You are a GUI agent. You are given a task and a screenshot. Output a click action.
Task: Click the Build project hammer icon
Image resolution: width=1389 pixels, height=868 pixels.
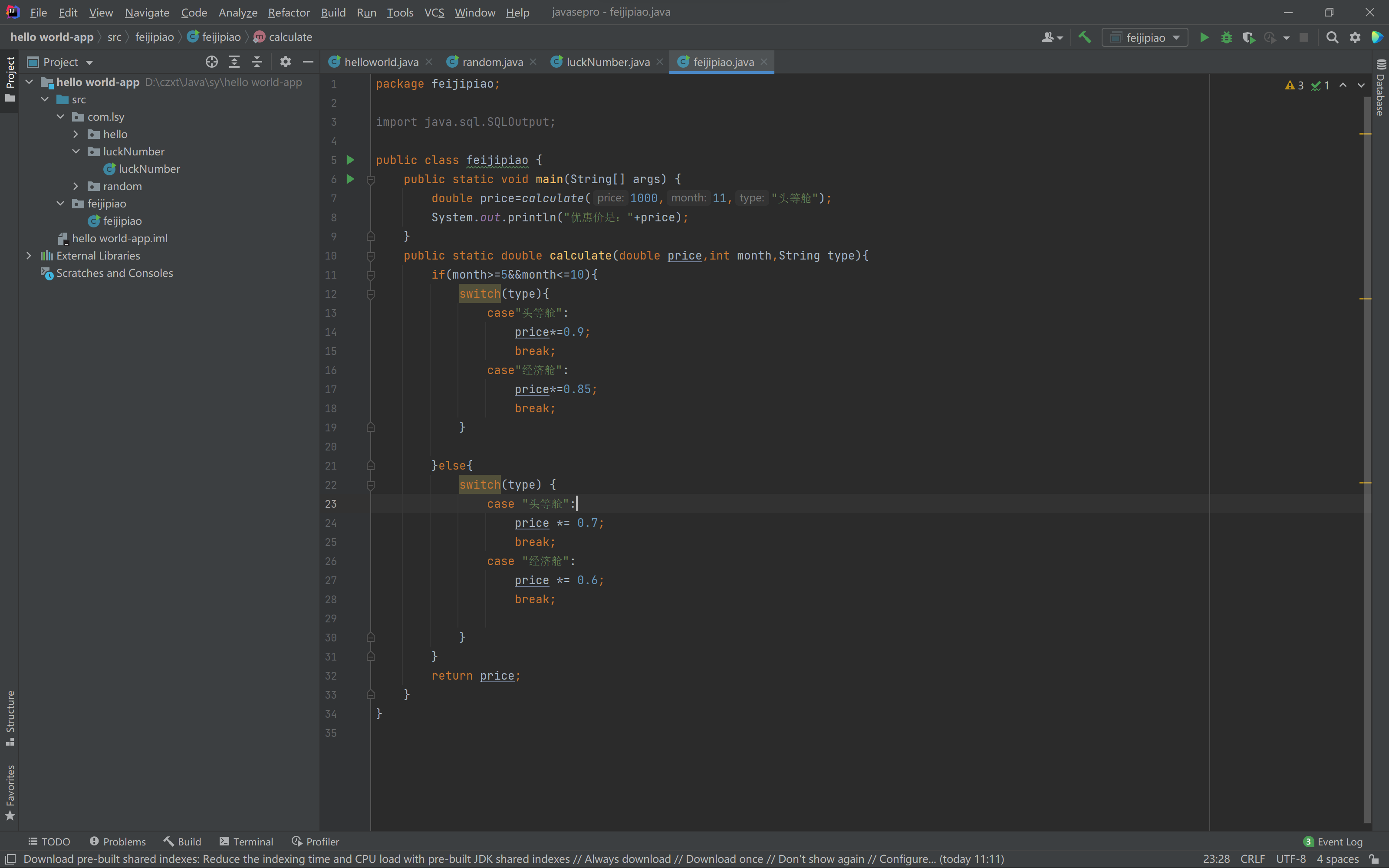tap(1084, 37)
